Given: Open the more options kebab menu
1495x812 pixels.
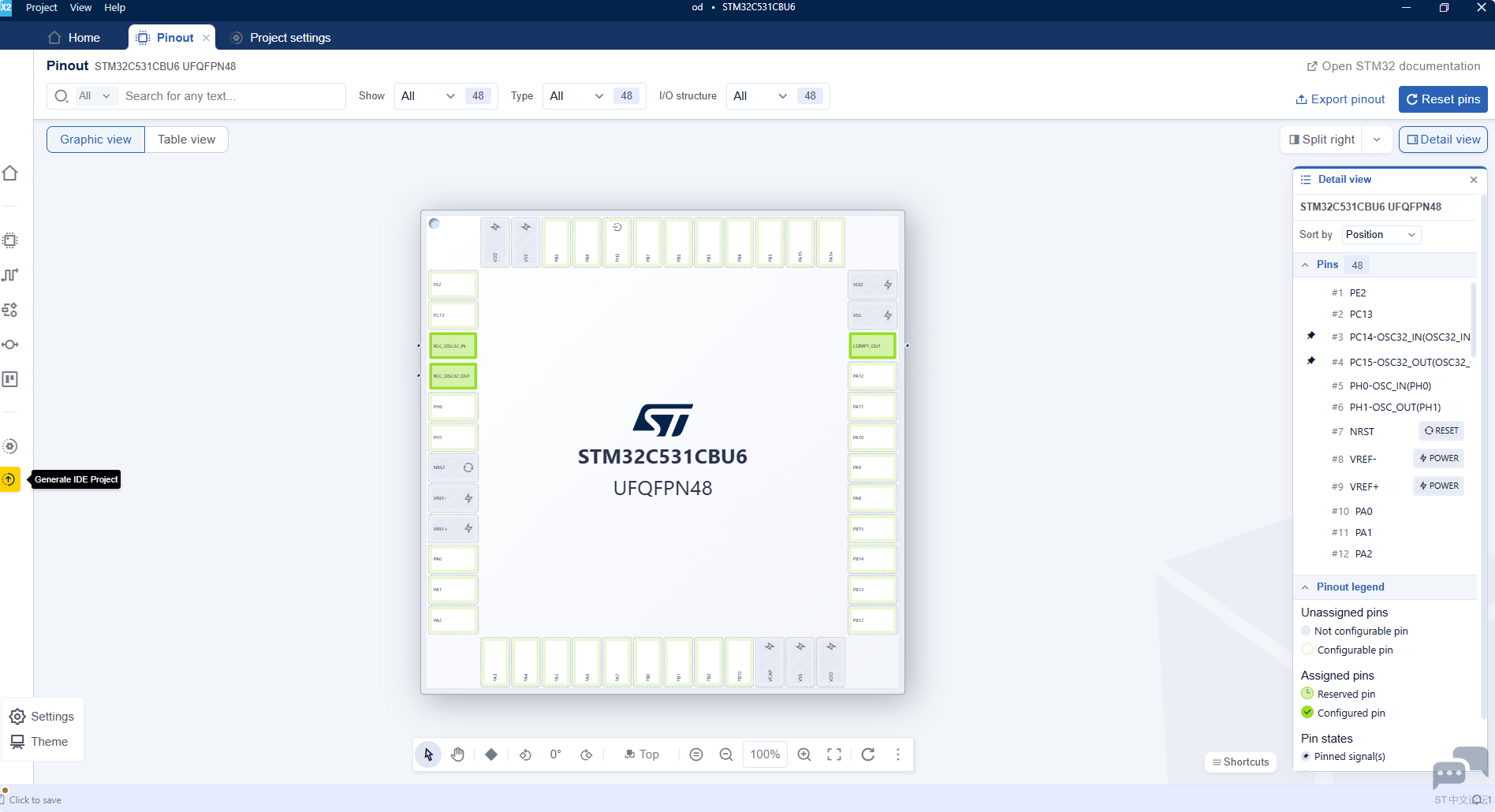Looking at the screenshot, I should tap(898, 754).
